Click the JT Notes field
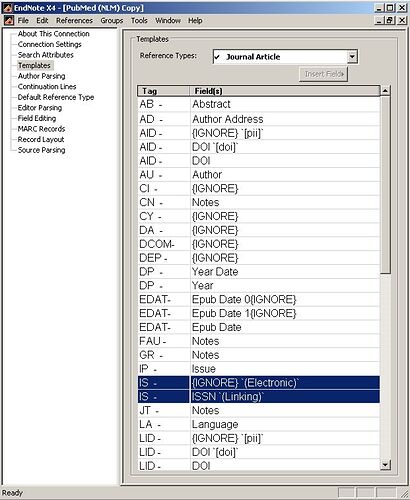Screen dimensions: 410x500 285,410
